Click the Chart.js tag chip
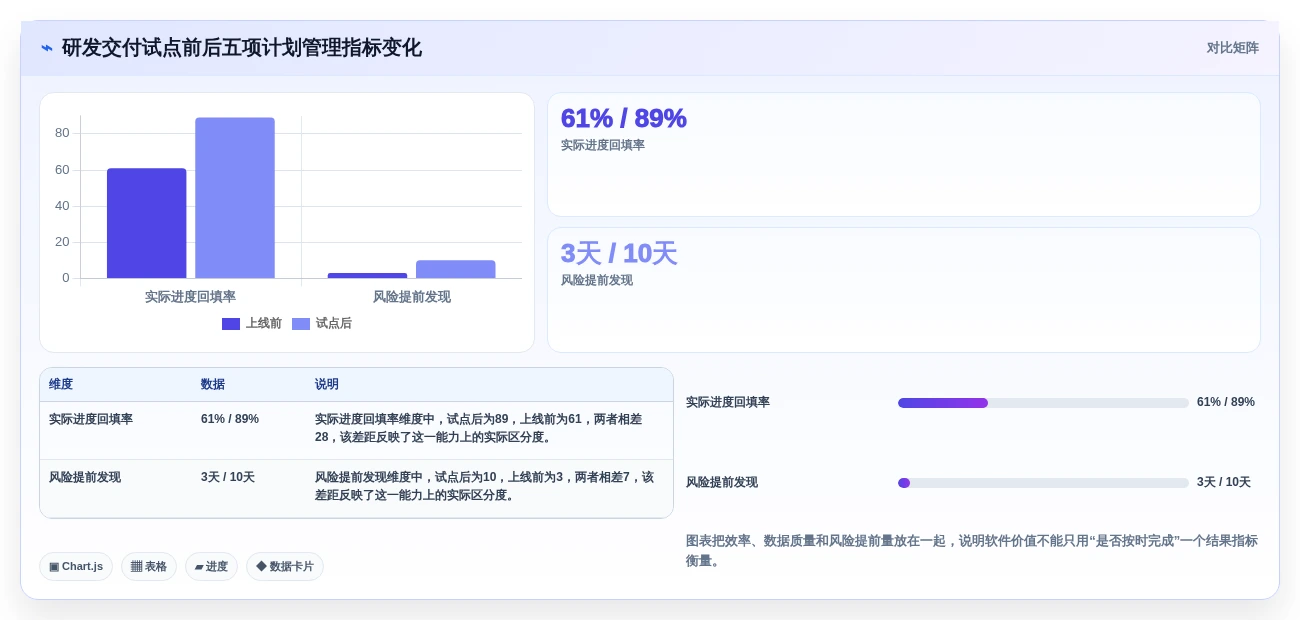This screenshot has width=1300, height=620. click(76, 567)
